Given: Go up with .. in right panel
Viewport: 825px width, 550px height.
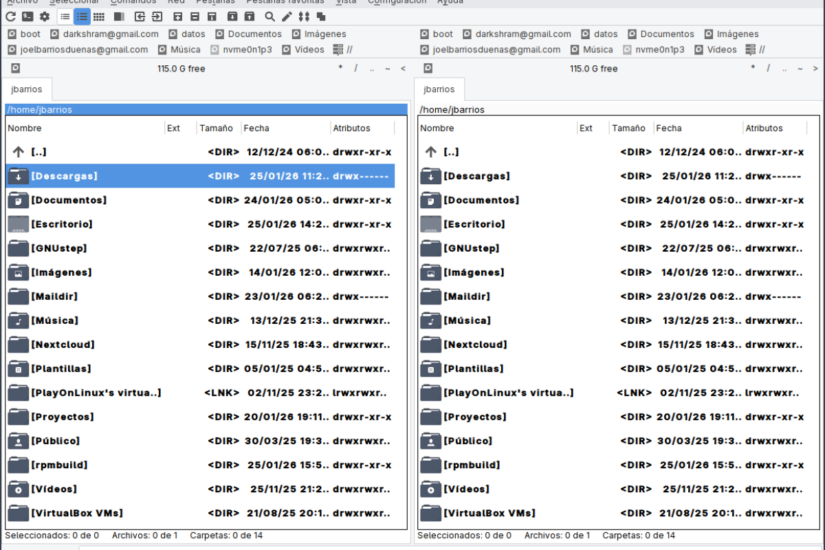Looking at the screenshot, I should click(784, 68).
